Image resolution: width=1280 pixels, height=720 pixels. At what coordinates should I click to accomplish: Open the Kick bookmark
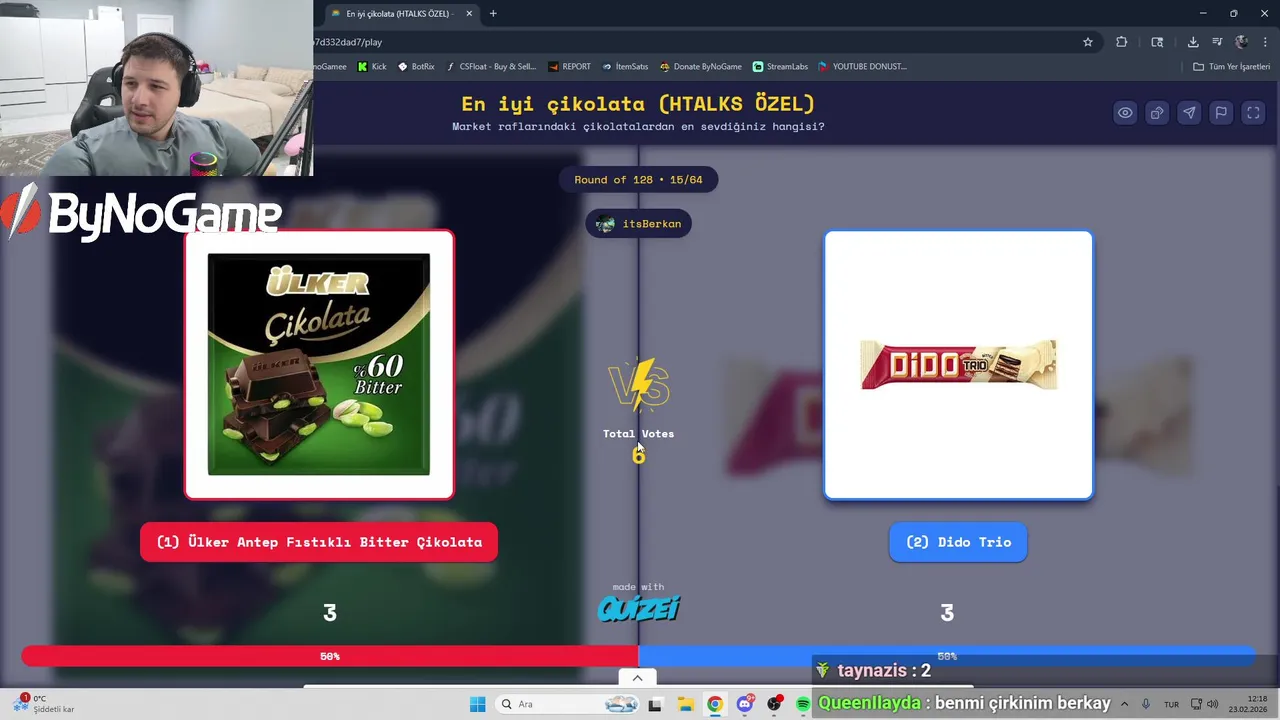(x=372, y=66)
